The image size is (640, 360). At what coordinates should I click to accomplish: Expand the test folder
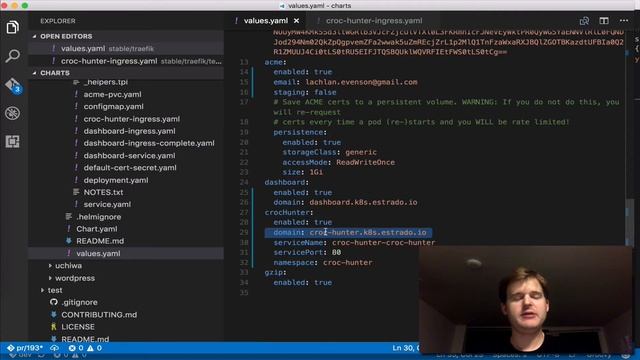click(x=55, y=290)
